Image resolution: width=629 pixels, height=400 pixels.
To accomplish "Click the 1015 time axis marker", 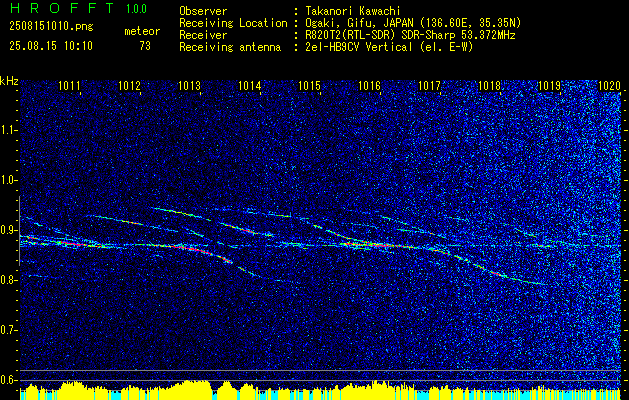I will [x=310, y=85].
